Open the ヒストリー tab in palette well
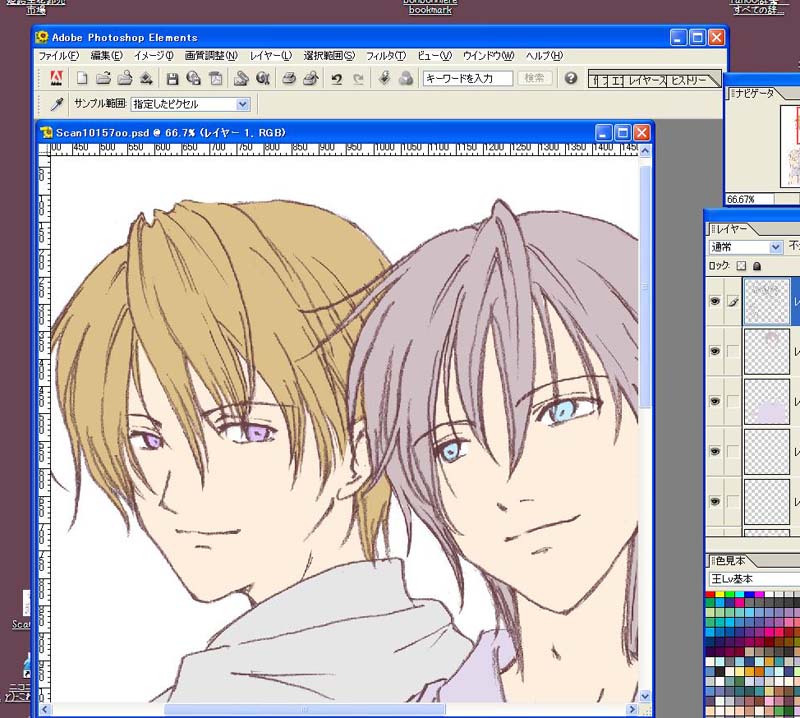Image resolution: width=800 pixels, height=718 pixels. coord(689,80)
